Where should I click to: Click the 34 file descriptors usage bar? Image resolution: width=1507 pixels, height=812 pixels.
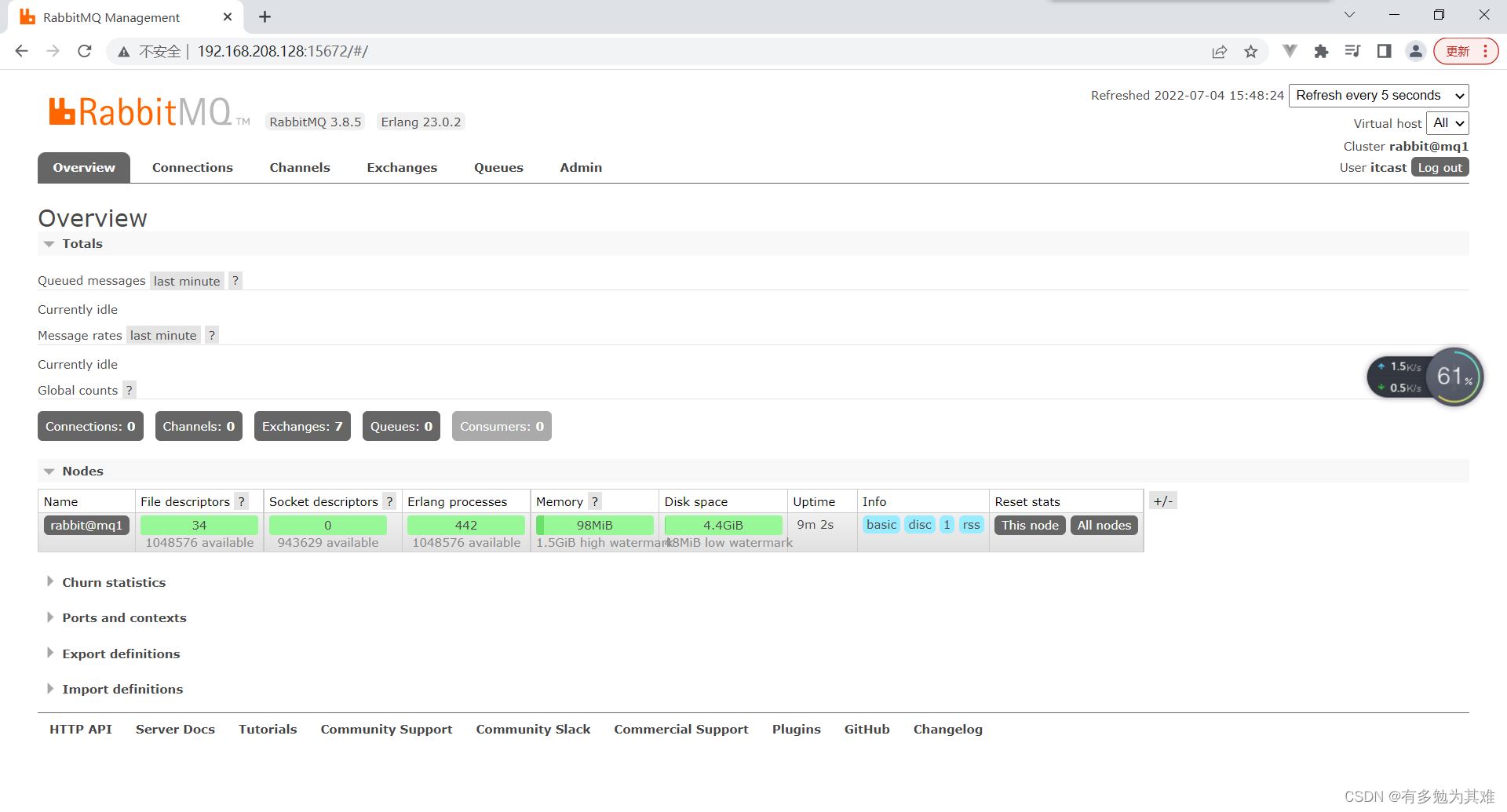tap(199, 525)
